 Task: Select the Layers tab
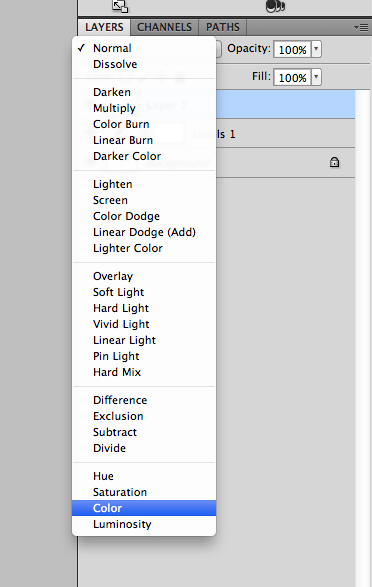pyautogui.click(x=104, y=27)
